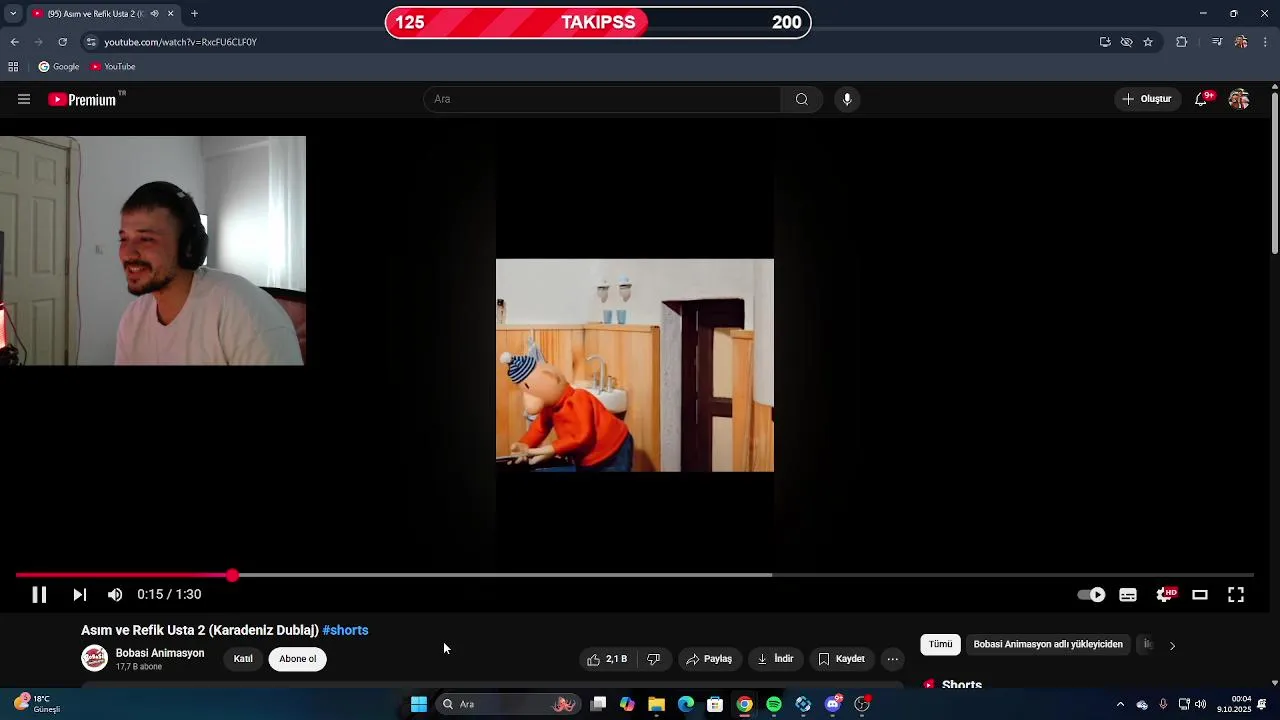Screen dimensions: 1280x720
Task: Open video quality settings gear
Action: pyautogui.click(x=1165, y=594)
